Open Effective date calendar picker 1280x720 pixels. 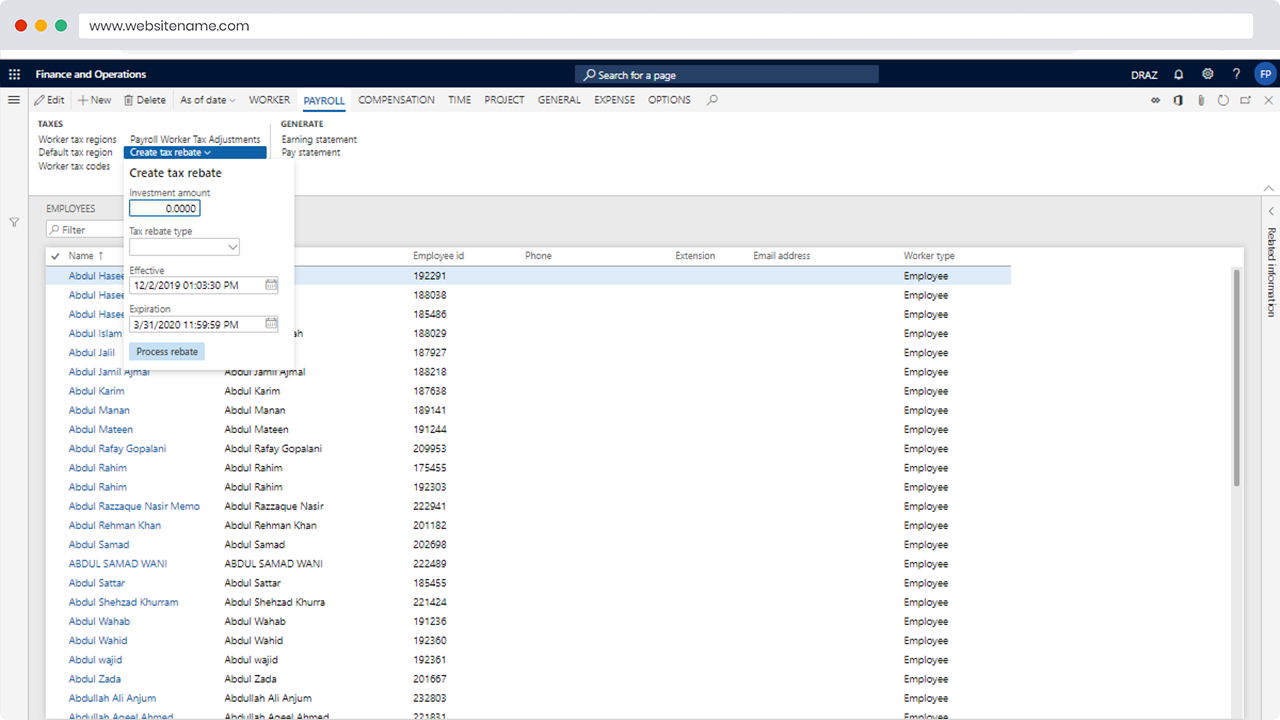coord(271,285)
